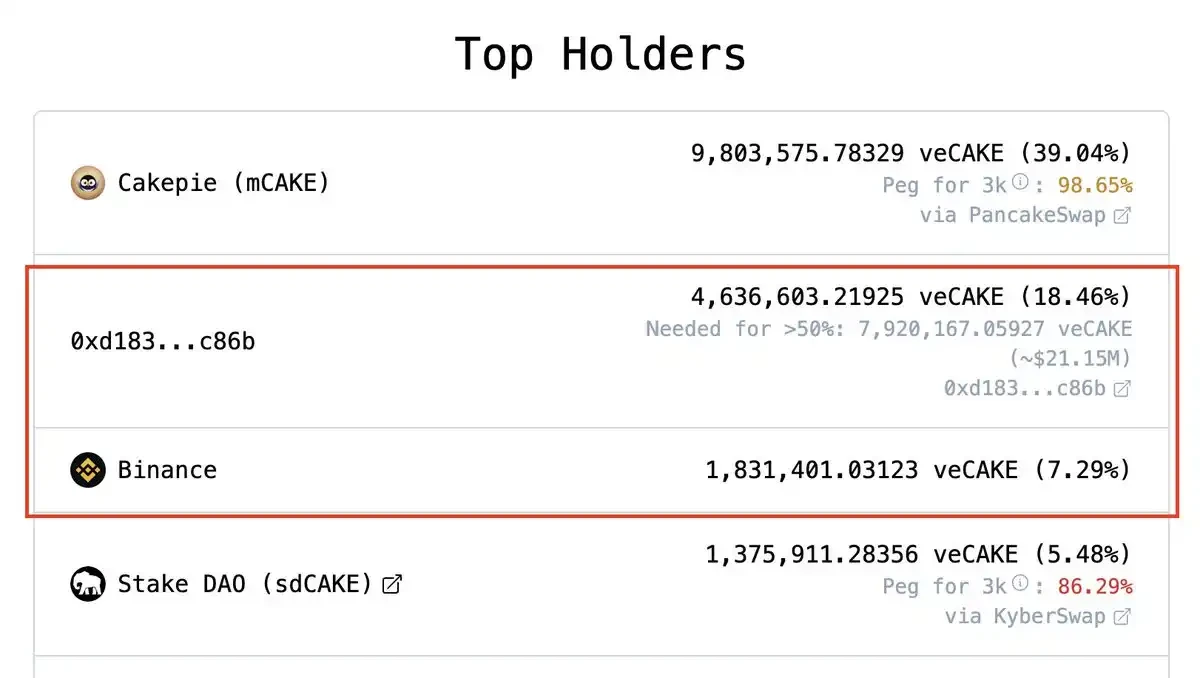Select the black 0xd183...c86b holder name
Viewport: 1200px width, 678px height.
162,342
